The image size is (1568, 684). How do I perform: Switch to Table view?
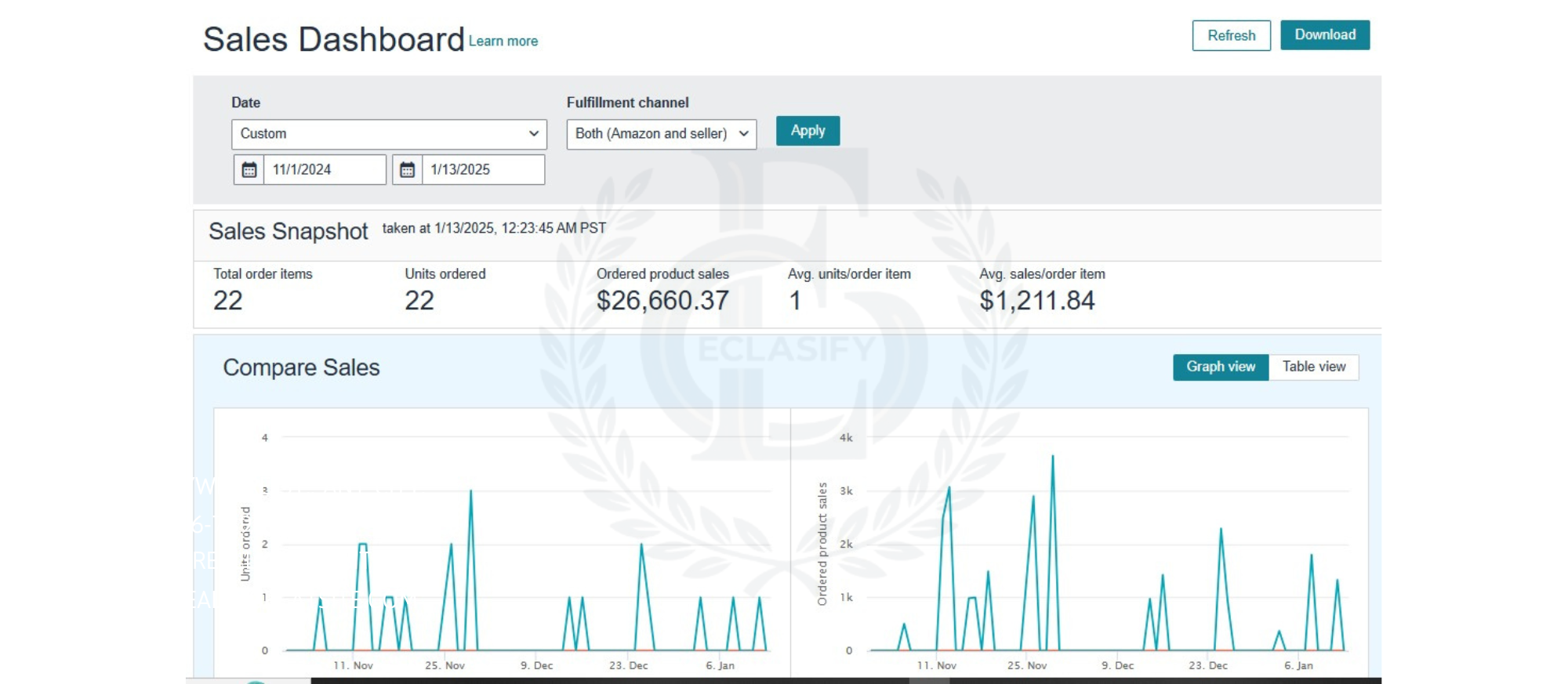tap(1313, 367)
